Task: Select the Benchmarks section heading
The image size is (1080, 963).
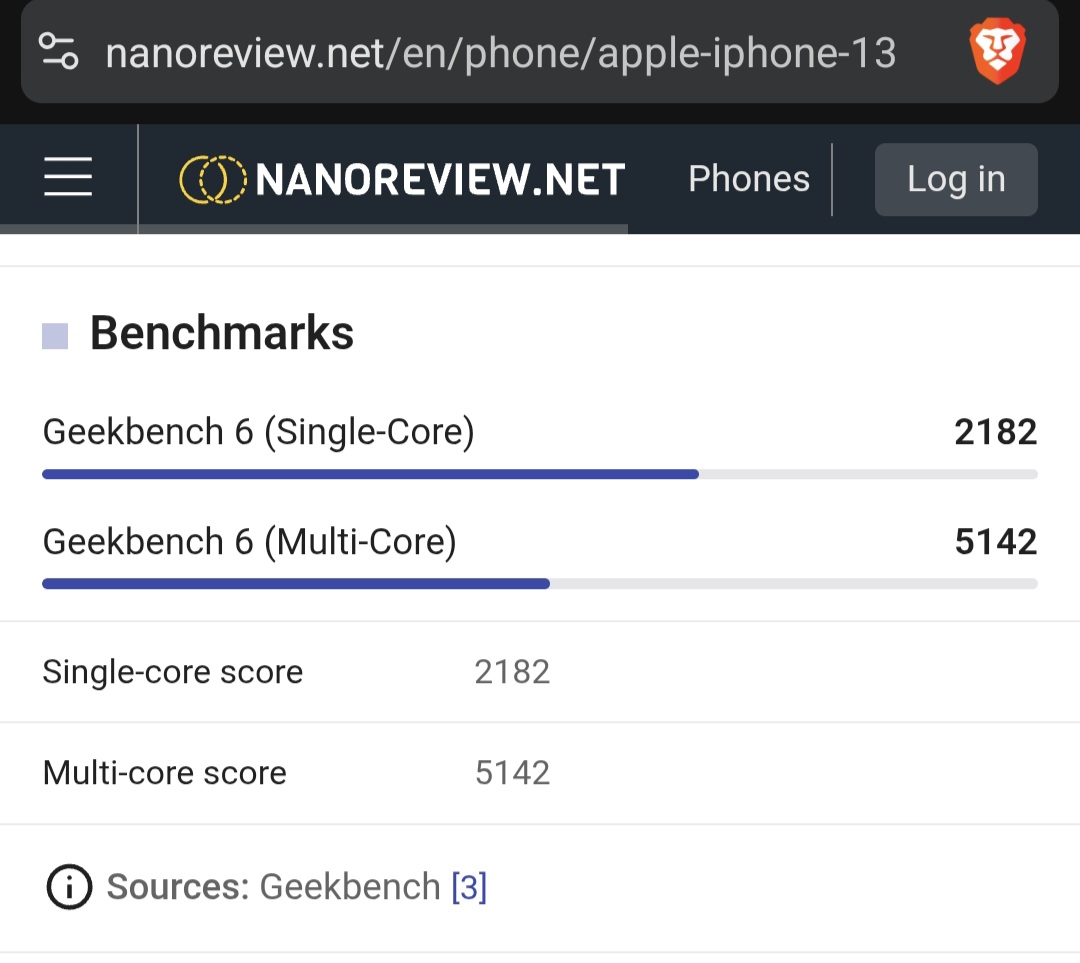Action: pyautogui.click(x=222, y=333)
